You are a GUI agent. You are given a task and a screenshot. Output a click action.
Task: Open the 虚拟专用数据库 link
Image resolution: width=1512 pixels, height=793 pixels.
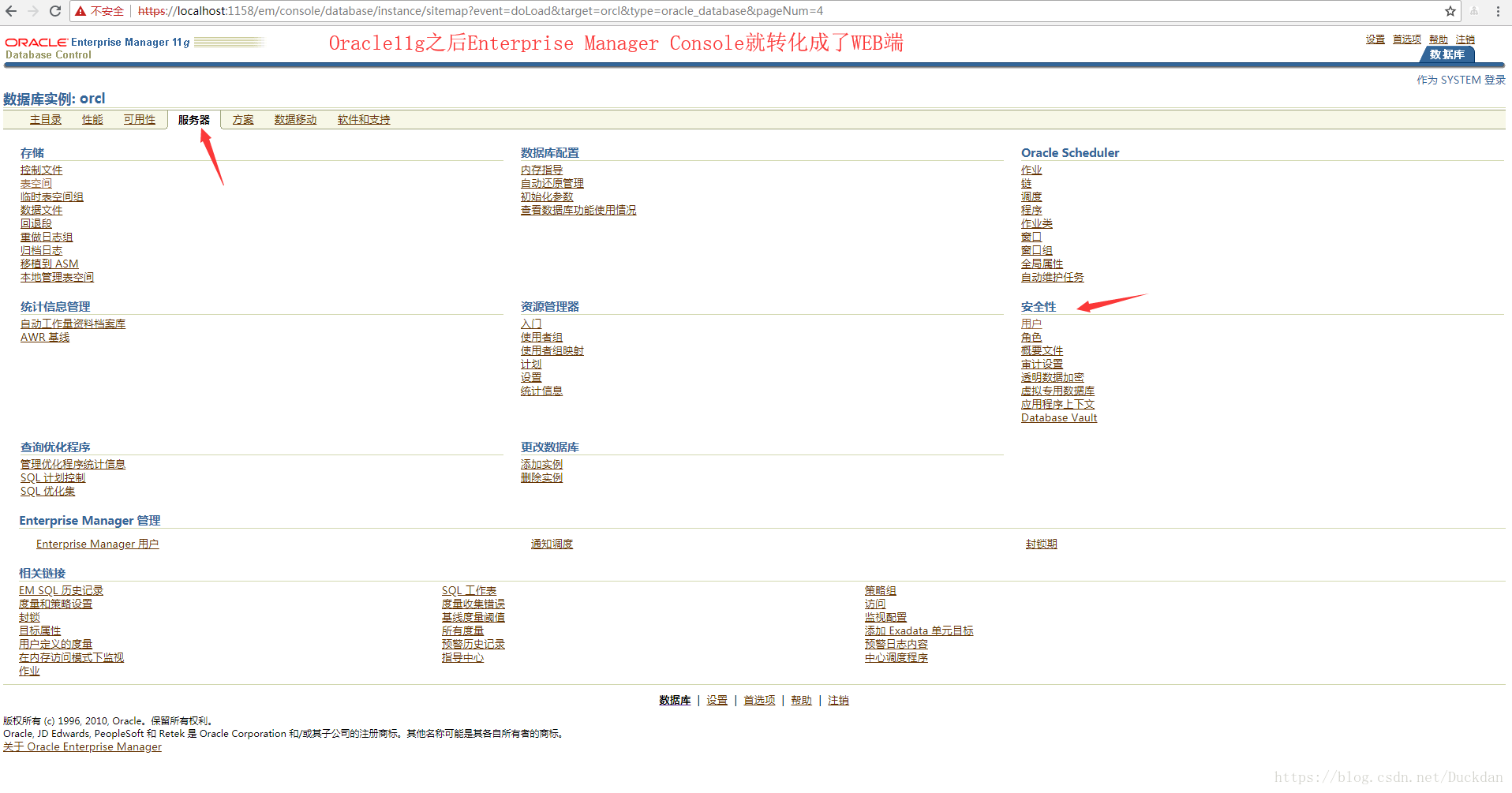1057,391
